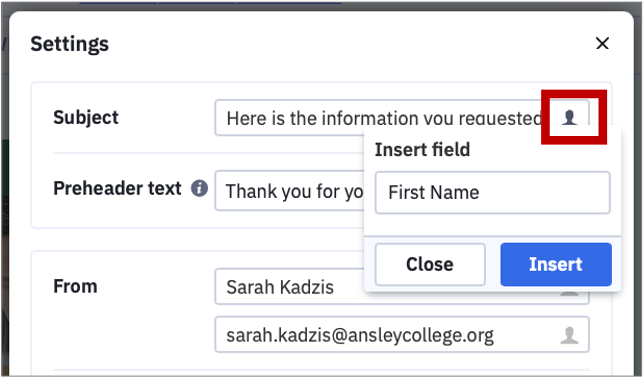Screen dimensions: 643x379
Task: Click the From label
Action: point(75,286)
